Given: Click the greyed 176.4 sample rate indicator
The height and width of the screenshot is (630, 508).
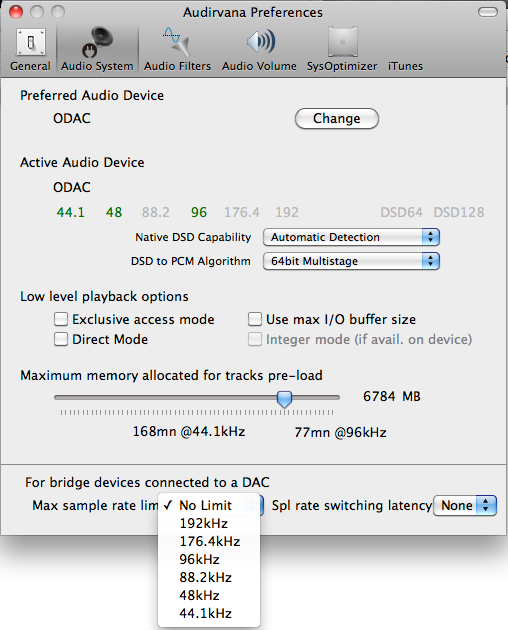Looking at the screenshot, I should pyautogui.click(x=242, y=212).
